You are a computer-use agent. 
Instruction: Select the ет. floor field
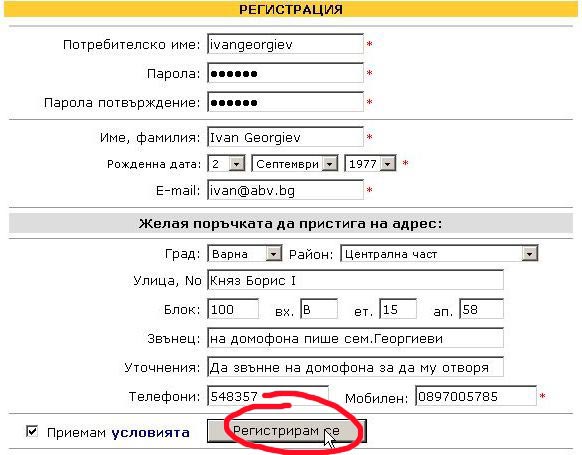point(398,309)
